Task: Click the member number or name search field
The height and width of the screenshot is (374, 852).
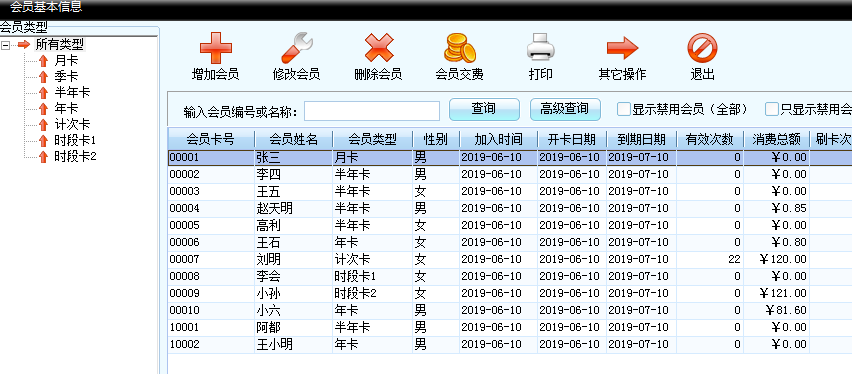Action: 372,111
